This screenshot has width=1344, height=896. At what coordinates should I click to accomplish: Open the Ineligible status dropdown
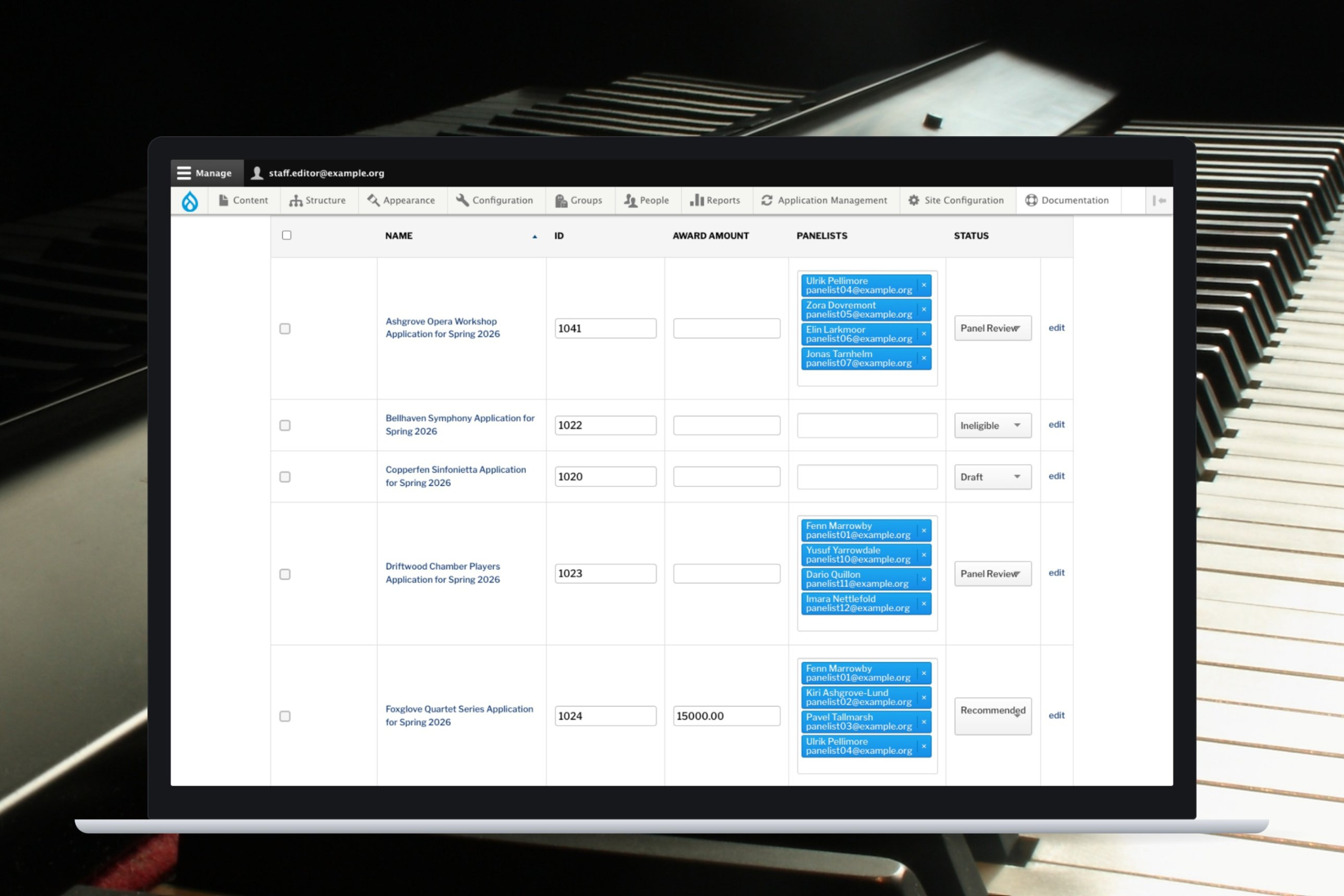pos(993,425)
